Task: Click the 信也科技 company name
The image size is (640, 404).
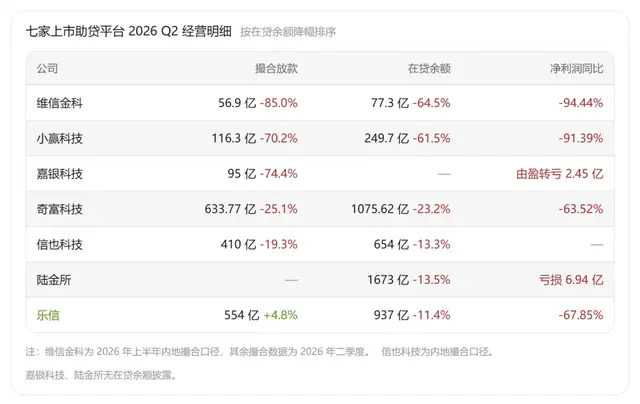Action: (60, 244)
